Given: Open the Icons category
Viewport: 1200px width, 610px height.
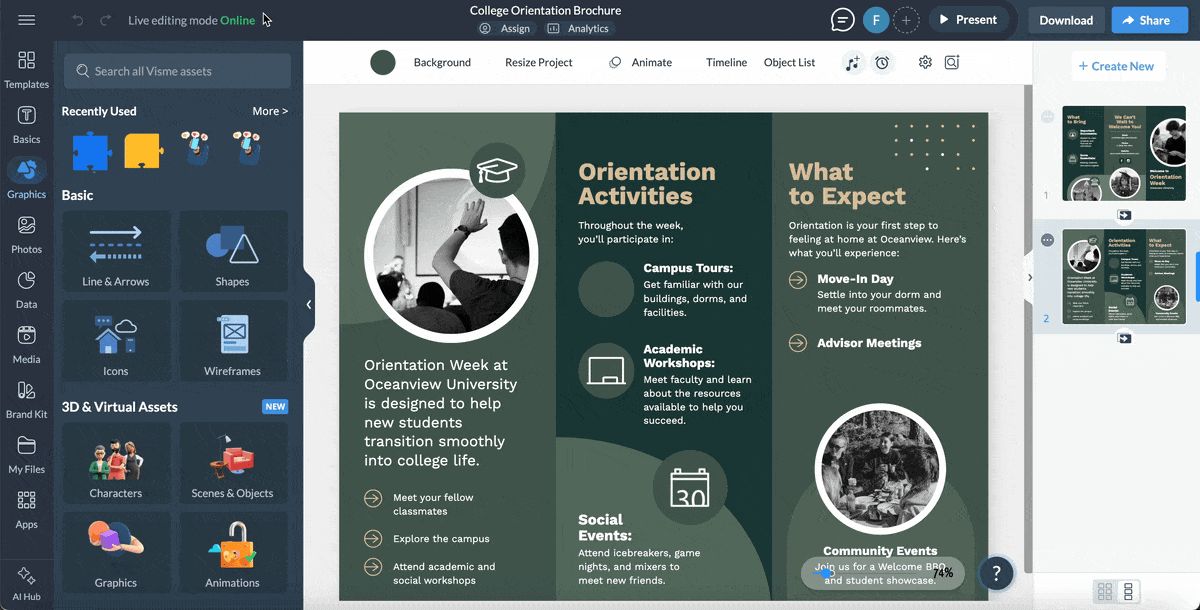Looking at the screenshot, I should [x=116, y=342].
